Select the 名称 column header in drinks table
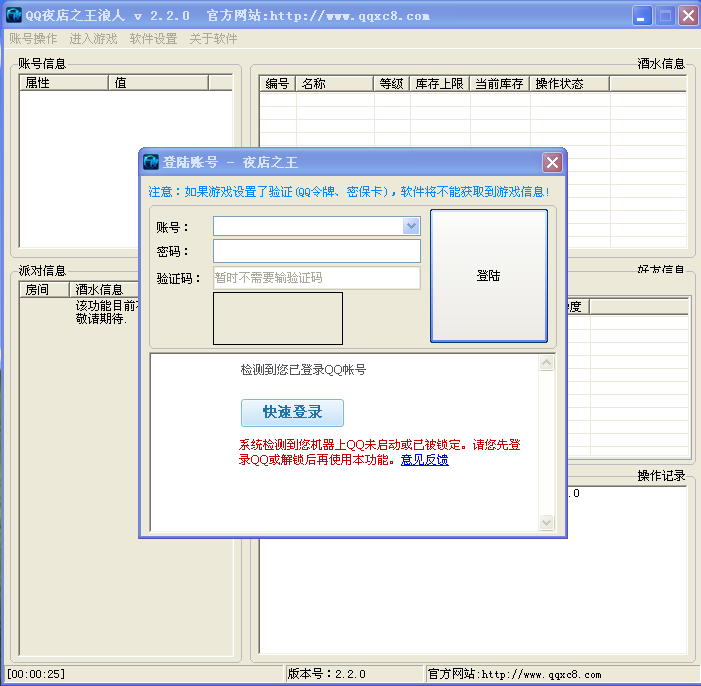 [334, 84]
